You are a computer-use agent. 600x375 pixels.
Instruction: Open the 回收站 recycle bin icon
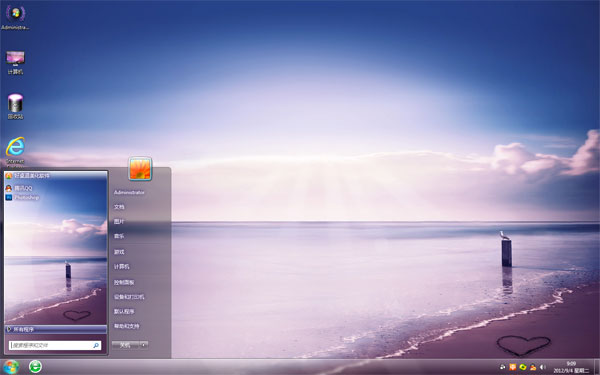click(15, 107)
